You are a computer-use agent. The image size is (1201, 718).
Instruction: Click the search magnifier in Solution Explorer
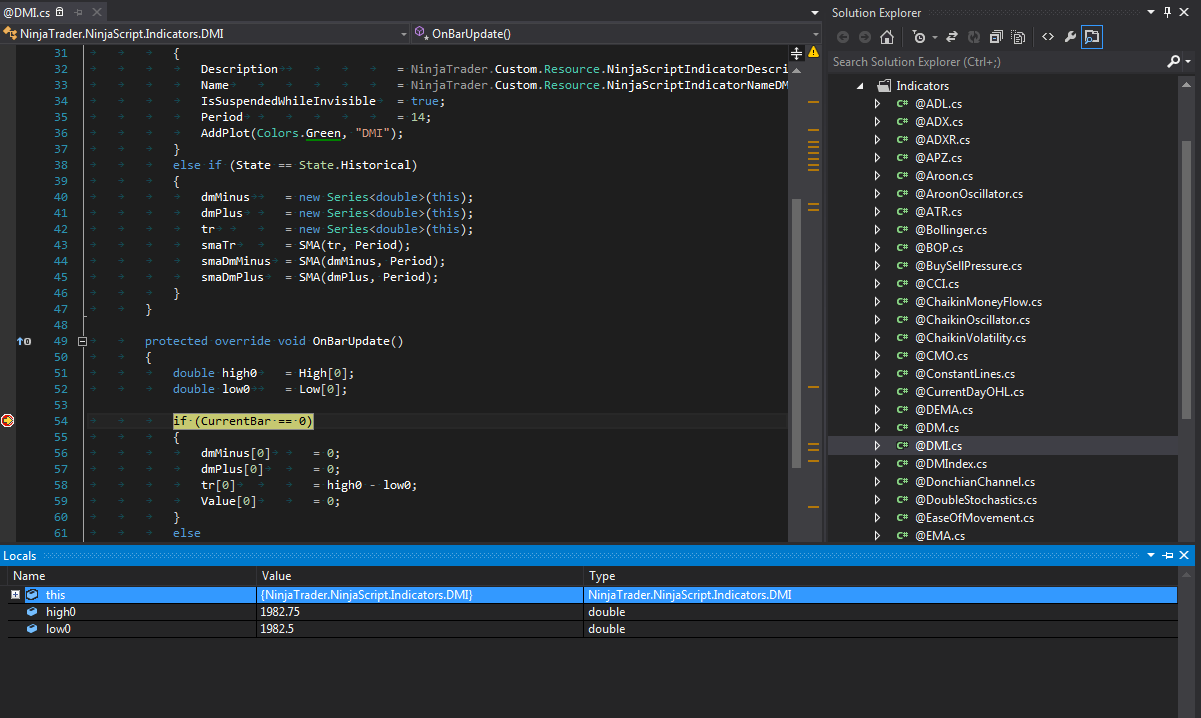pyautogui.click(x=1175, y=61)
